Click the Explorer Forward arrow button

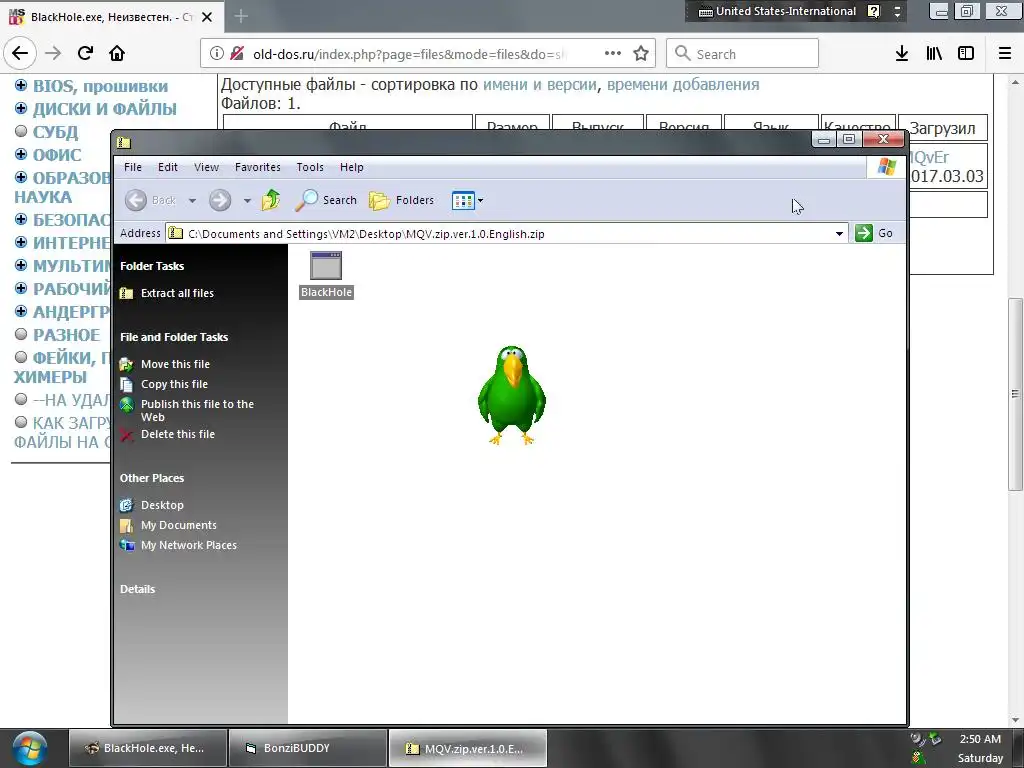tap(220, 200)
